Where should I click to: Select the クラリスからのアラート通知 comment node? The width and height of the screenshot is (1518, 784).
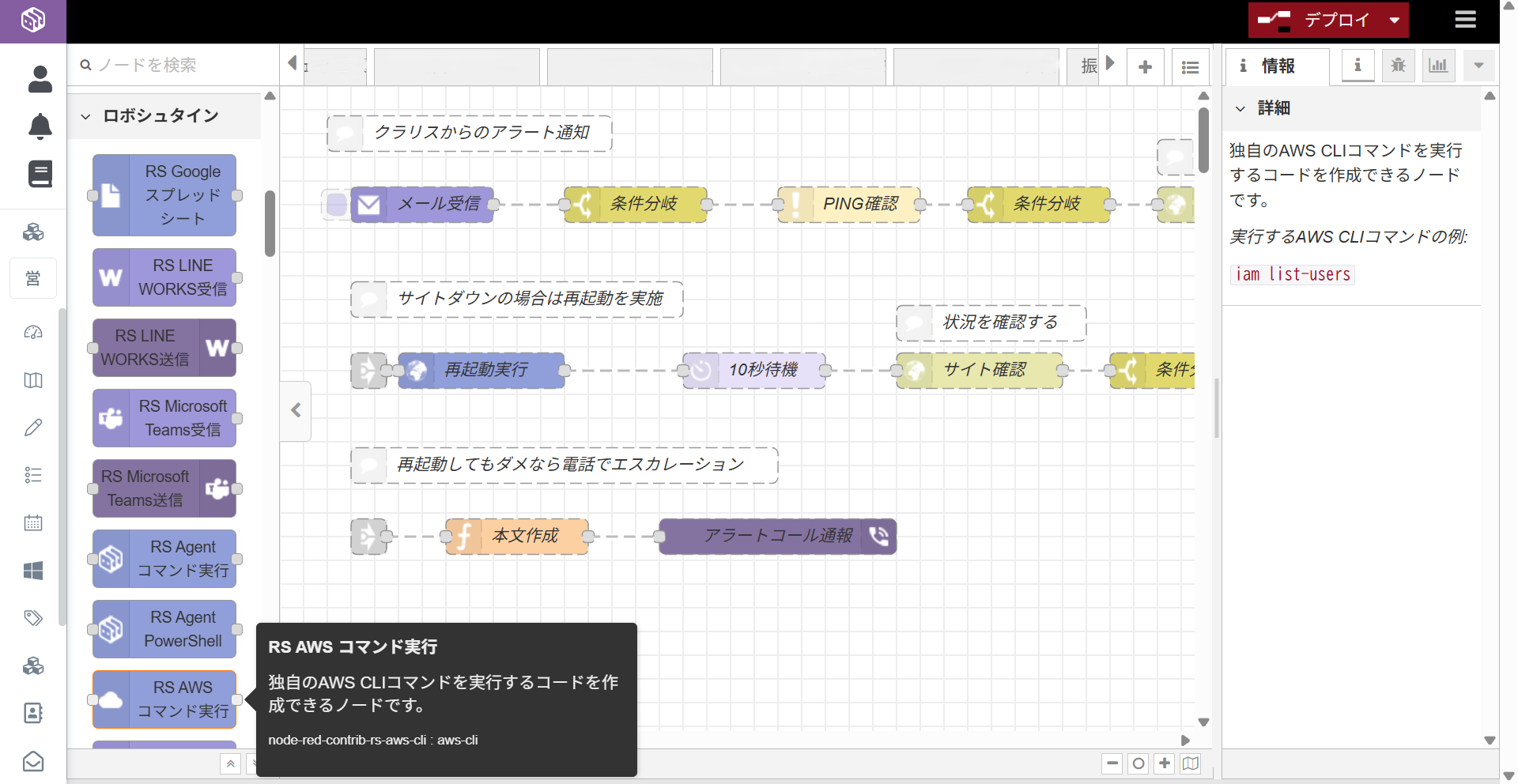coord(470,134)
